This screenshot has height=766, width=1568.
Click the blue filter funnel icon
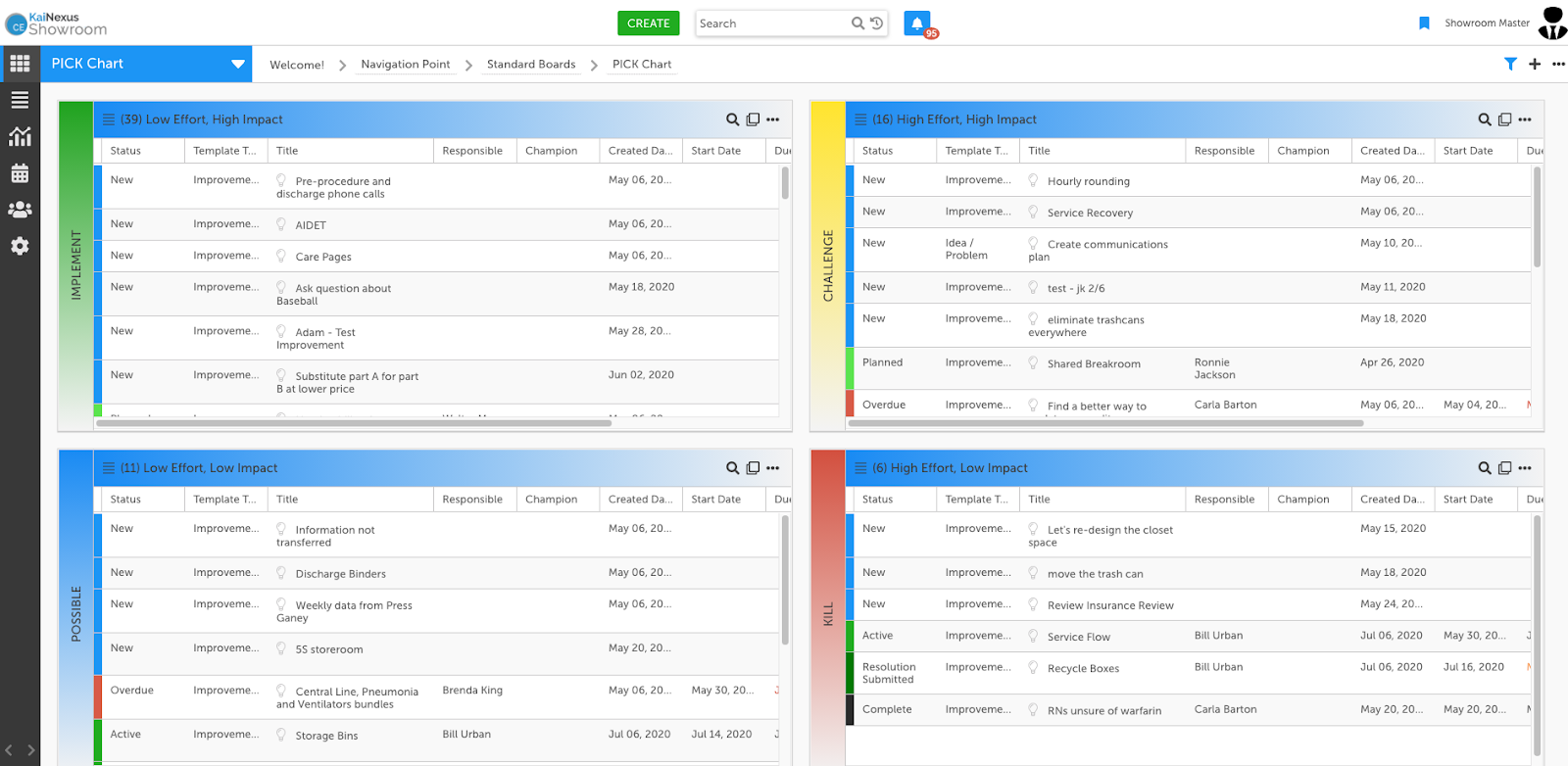click(x=1510, y=64)
